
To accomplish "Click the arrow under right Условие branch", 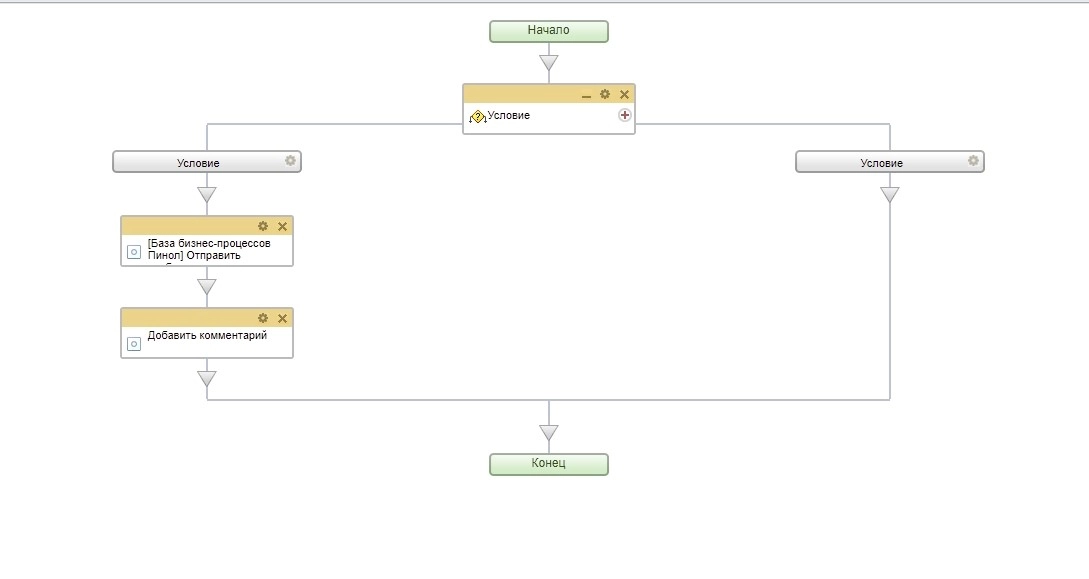I will click(889, 194).
